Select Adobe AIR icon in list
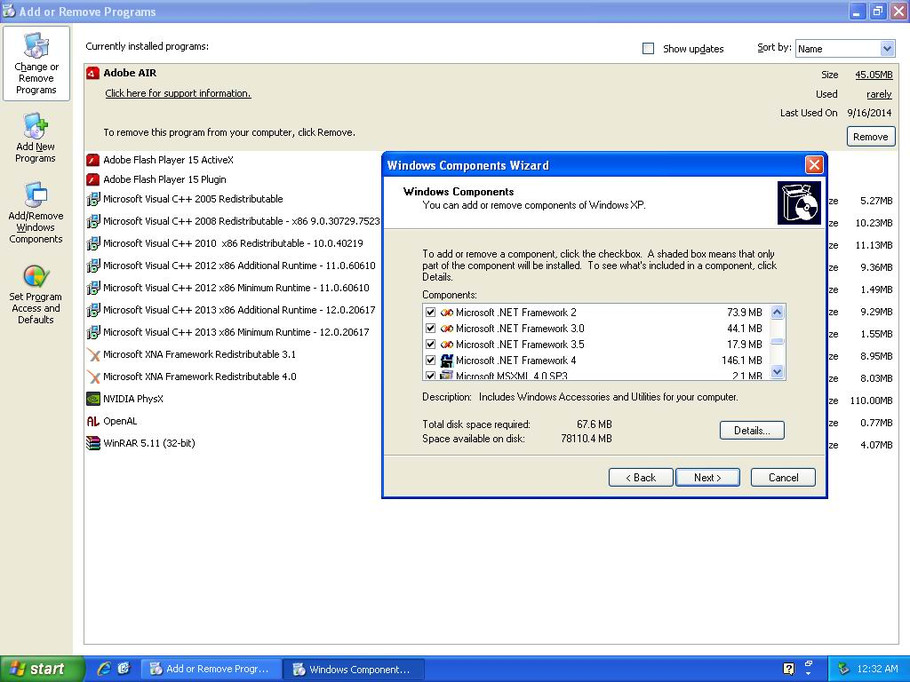 pyautogui.click(x=93, y=73)
